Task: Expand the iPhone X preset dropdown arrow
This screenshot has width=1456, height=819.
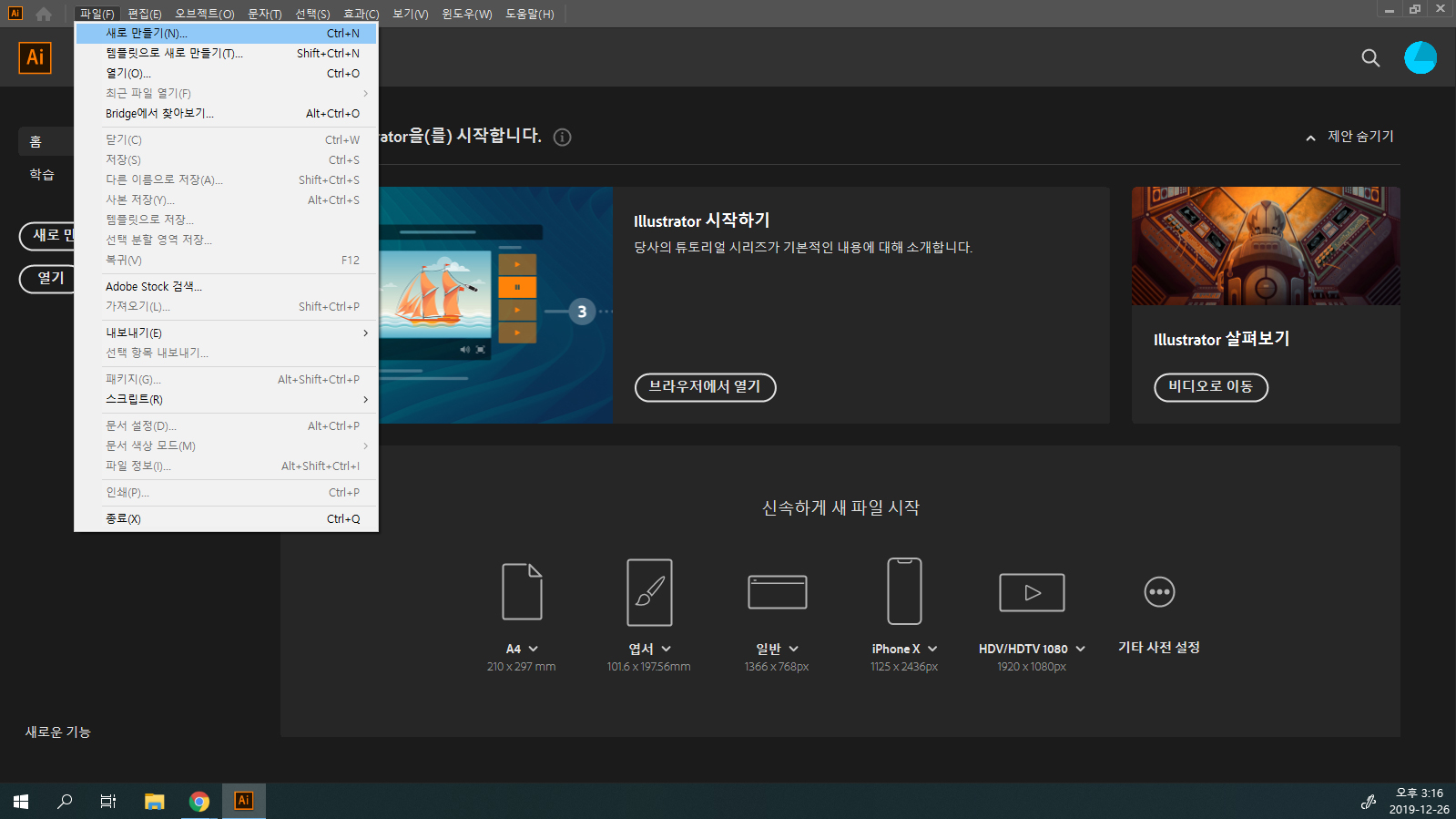Action: (x=932, y=649)
